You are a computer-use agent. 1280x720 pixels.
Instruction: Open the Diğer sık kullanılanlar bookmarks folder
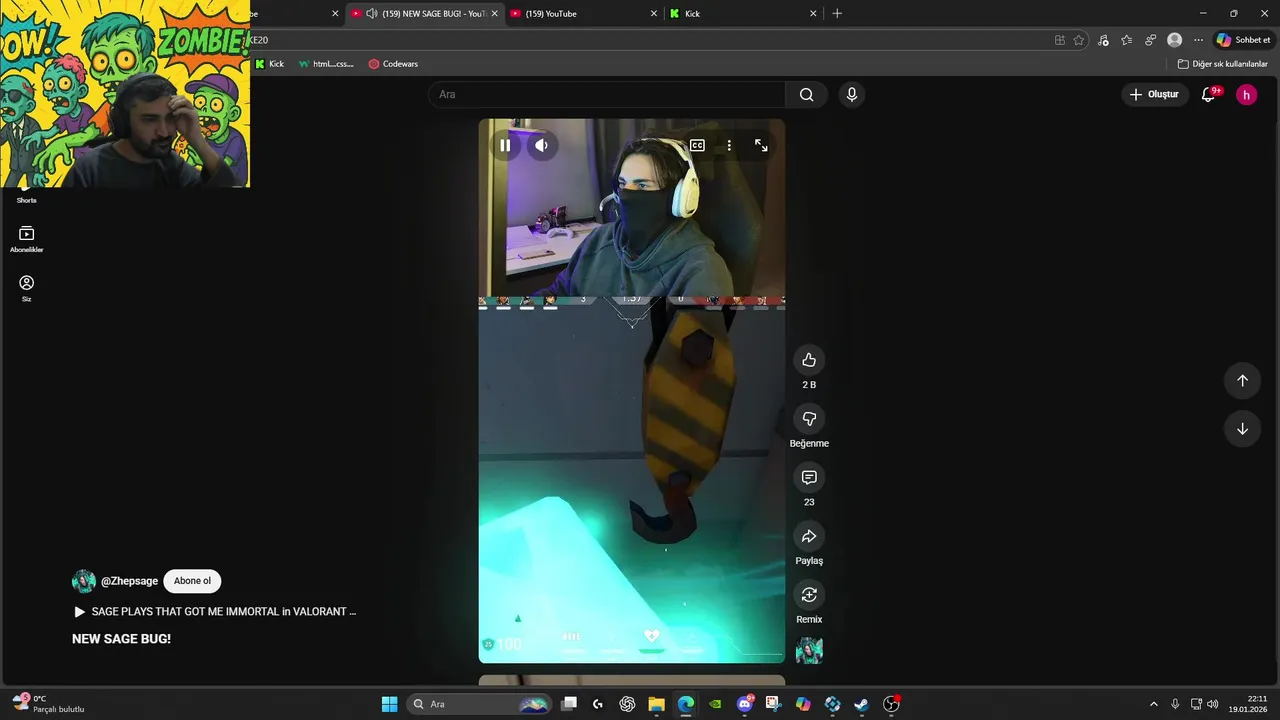(1222, 64)
